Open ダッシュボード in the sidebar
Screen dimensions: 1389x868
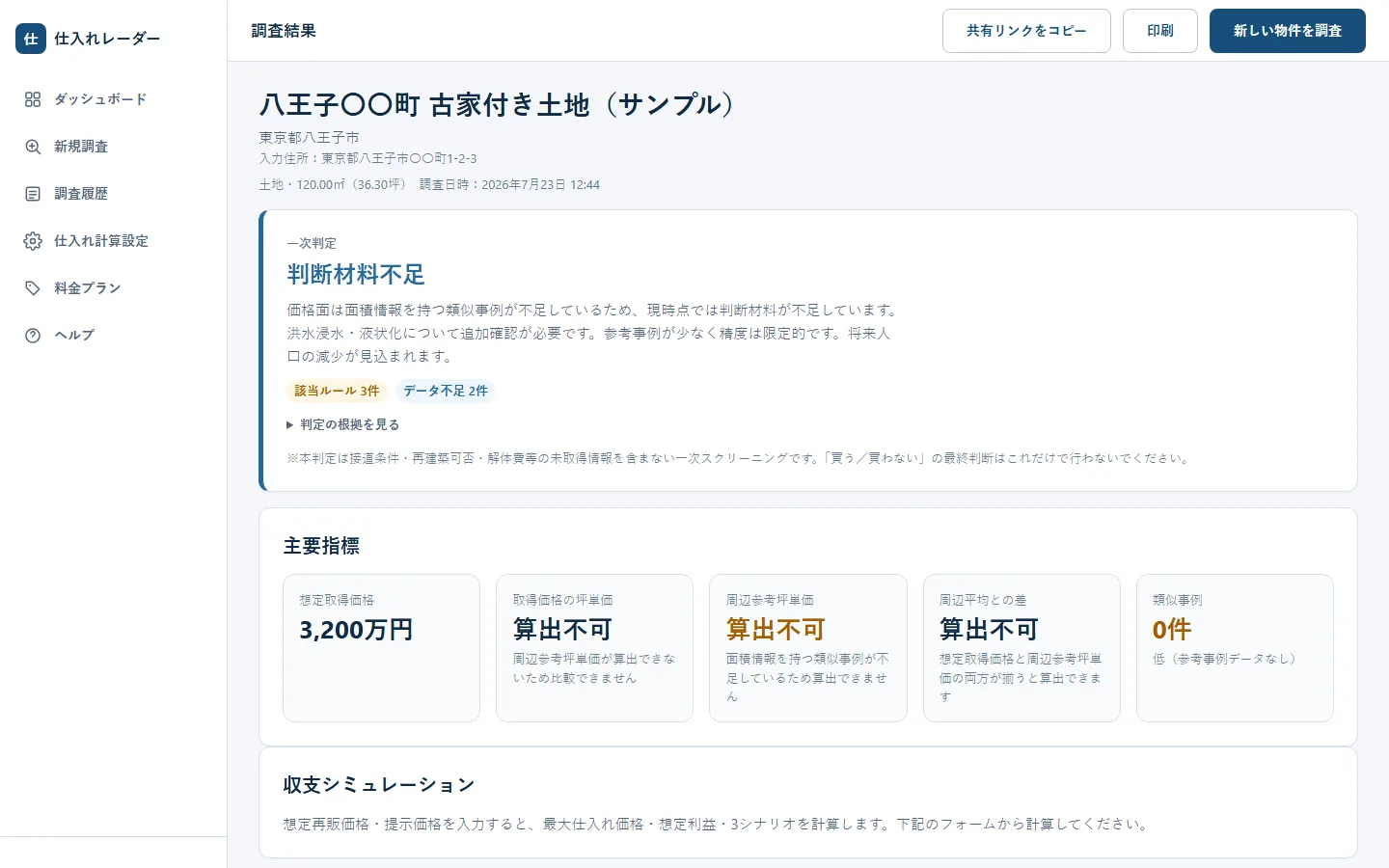(113, 99)
